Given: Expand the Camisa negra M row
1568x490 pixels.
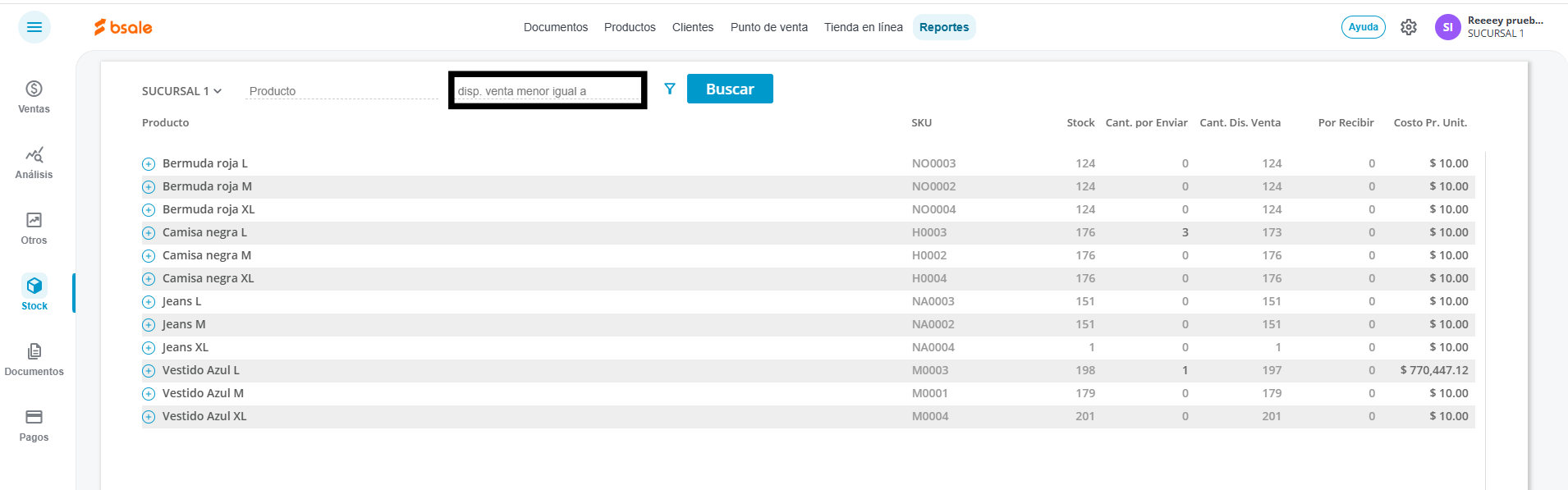Looking at the screenshot, I should [149, 256].
